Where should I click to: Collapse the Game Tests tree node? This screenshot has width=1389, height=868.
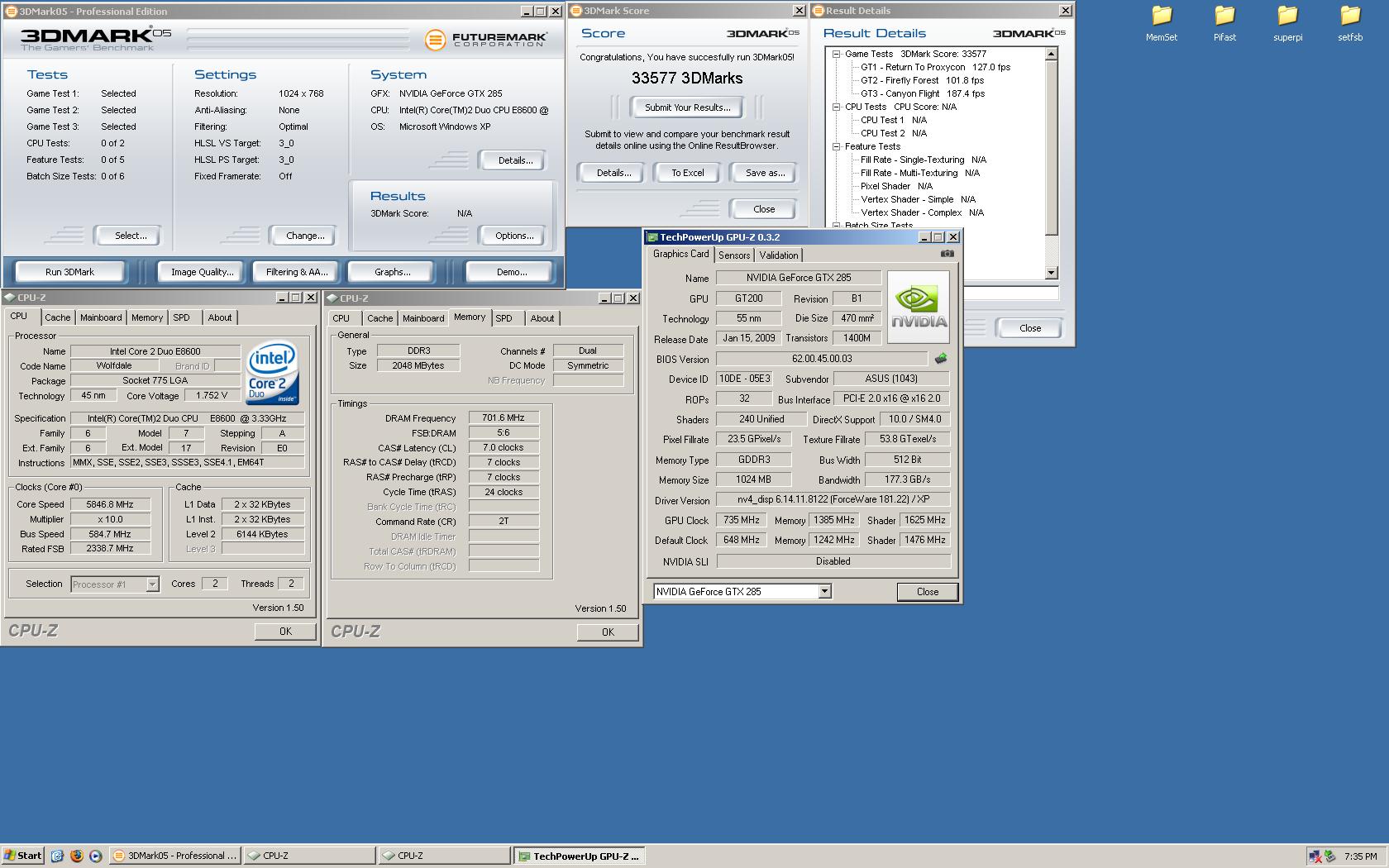click(x=836, y=54)
